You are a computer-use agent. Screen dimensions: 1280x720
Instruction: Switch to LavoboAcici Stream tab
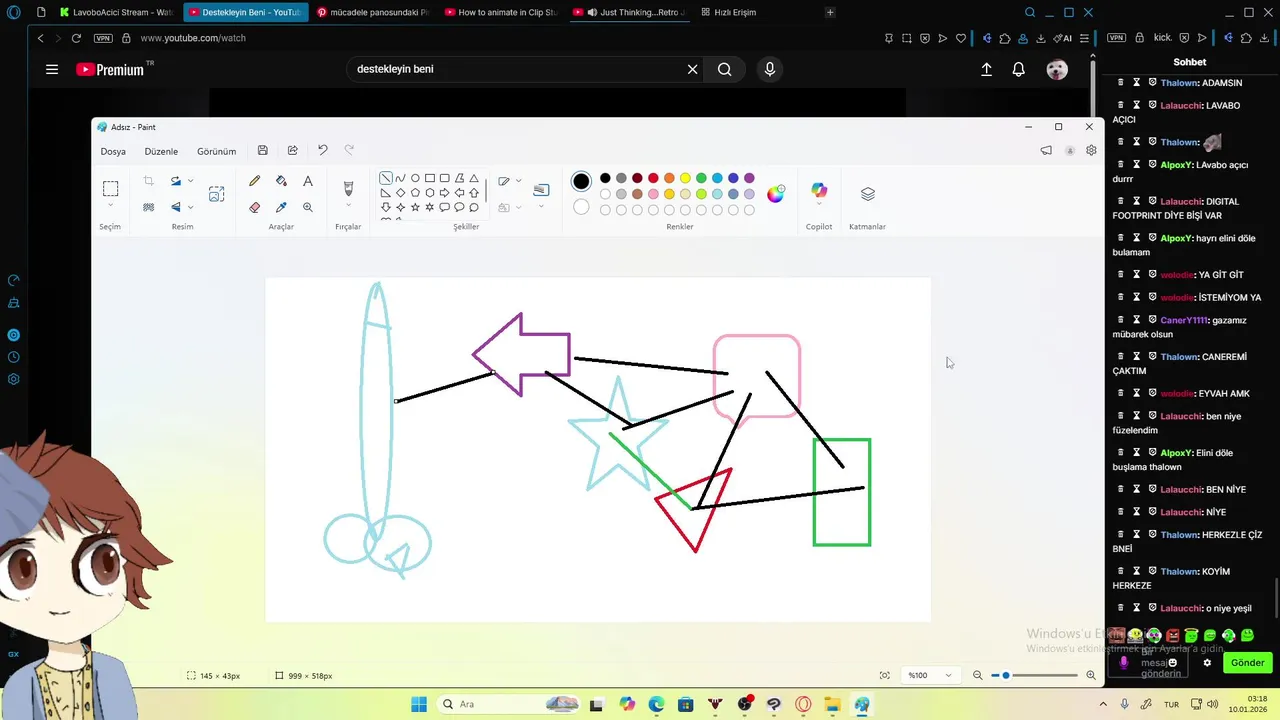click(x=116, y=12)
